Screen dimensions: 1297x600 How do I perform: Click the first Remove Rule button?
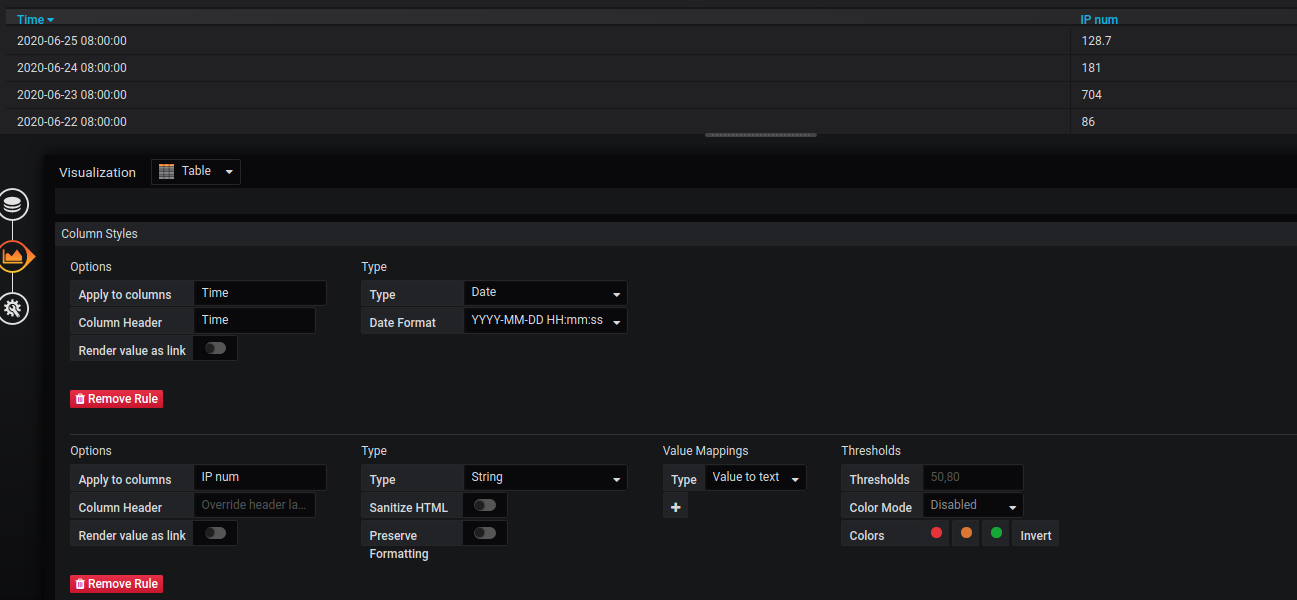pyautogui.click(x=116, y=398)
